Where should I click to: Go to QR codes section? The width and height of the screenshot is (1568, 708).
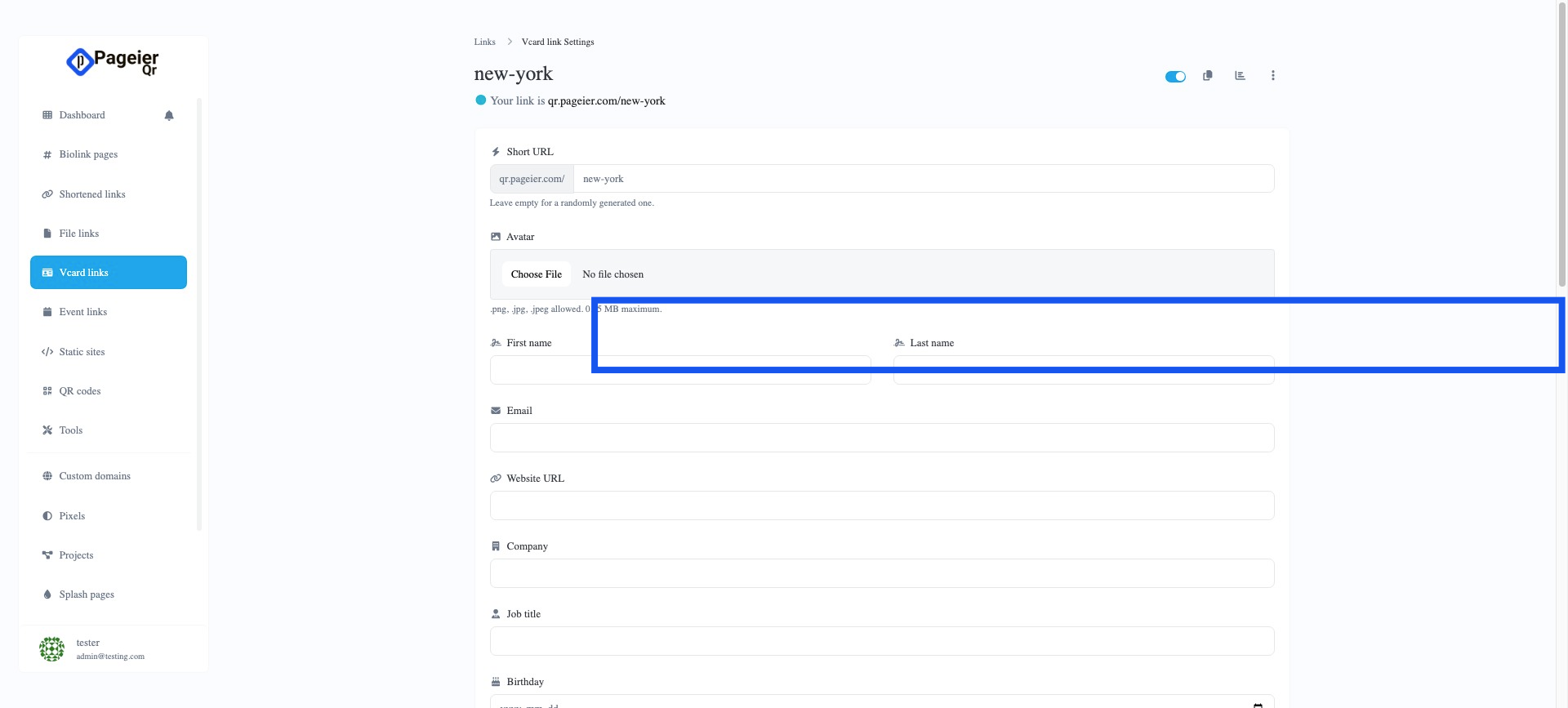tap(80, 391)
